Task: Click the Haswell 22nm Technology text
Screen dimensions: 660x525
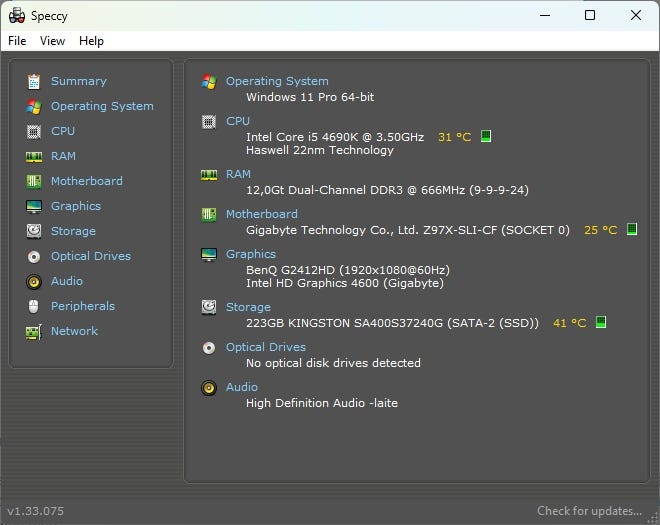Action: coord(320,150)
